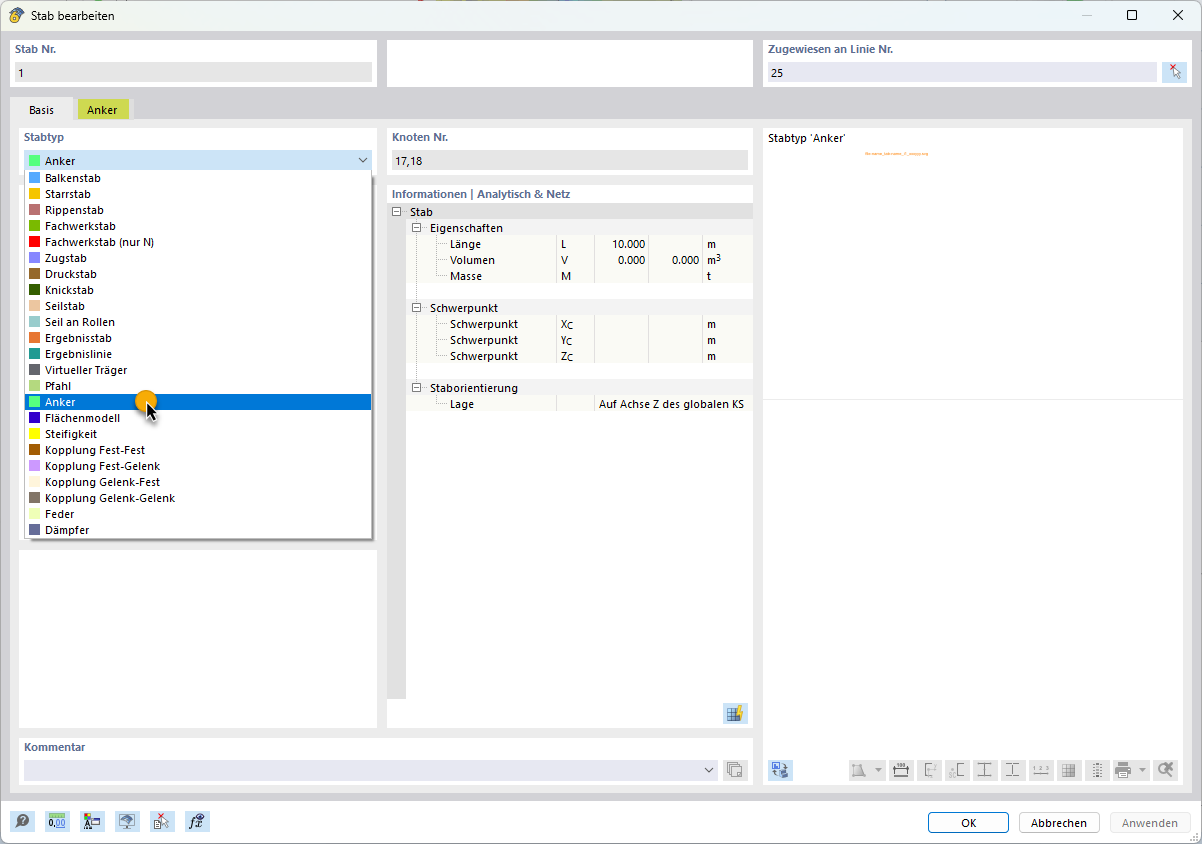Open font and color settings icon
This screenshot has width=1202, height=844.
click(92, 821)
